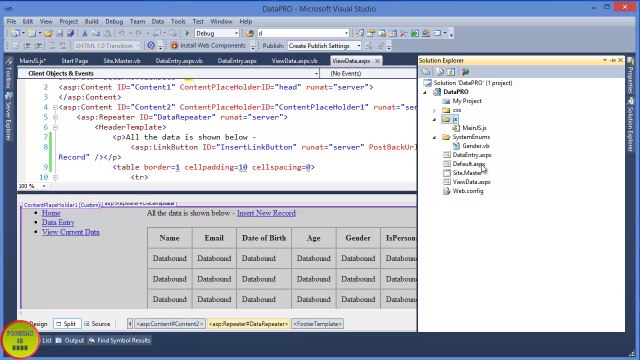Open the zoom percentage dropdown in editor
The height and width of the screenshot is (360, 640).
click(x=44, y=186)
